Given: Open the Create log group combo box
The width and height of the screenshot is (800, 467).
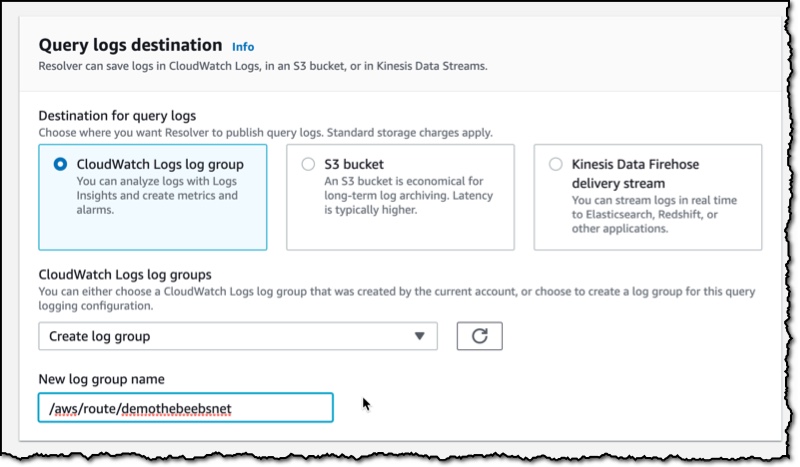Looking at the screenshot, I should [x=238, y=336].
